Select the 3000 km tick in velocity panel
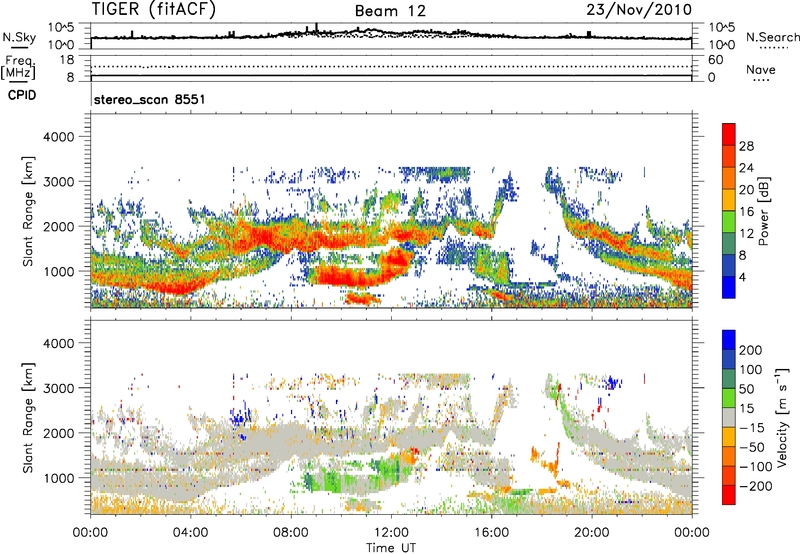 pyautogui.click(x=59, y=388)
